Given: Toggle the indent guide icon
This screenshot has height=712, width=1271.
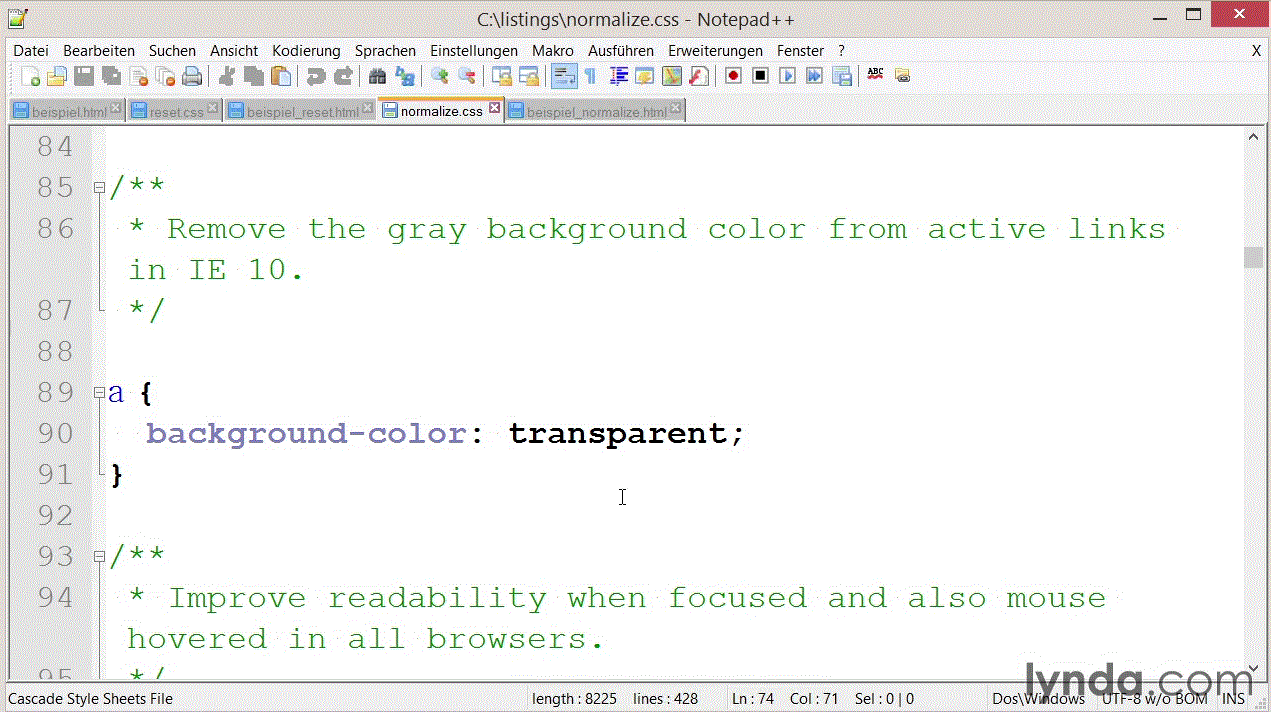Looking at the screenshot, I should (x=619, y=76).
